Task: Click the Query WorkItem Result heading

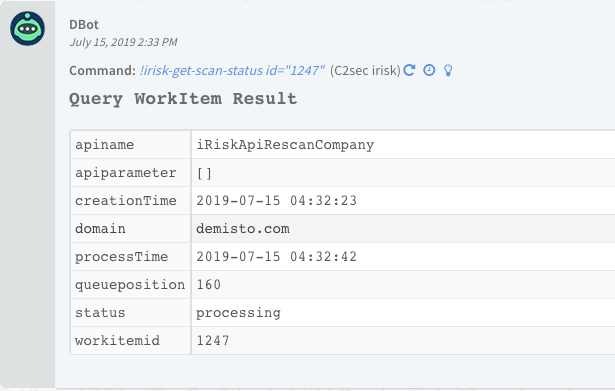Action: (183, 99)
